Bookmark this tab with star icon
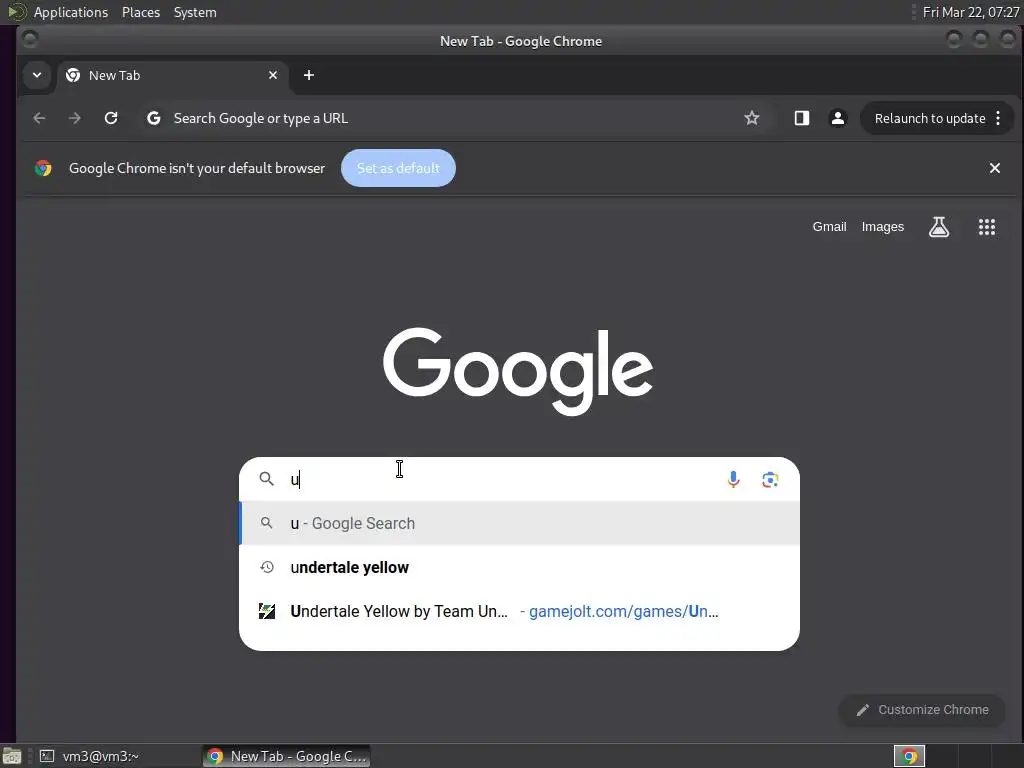The width and height of the screenshot is (1024, 768). click(752, 118)
